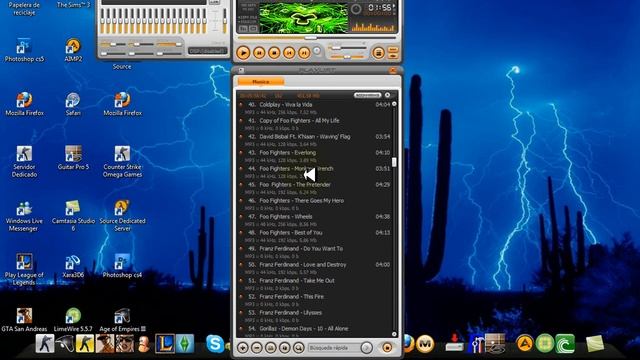Click the magnifier search icon in playlist toolbar
The width and height of the screenshot is (640, 360).
coord(298,348)
